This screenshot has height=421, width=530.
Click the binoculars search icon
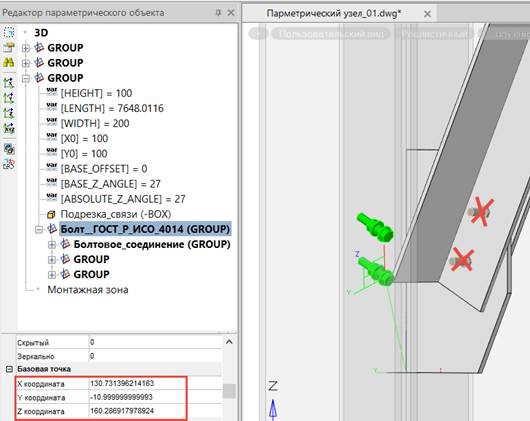pos(9,63)
